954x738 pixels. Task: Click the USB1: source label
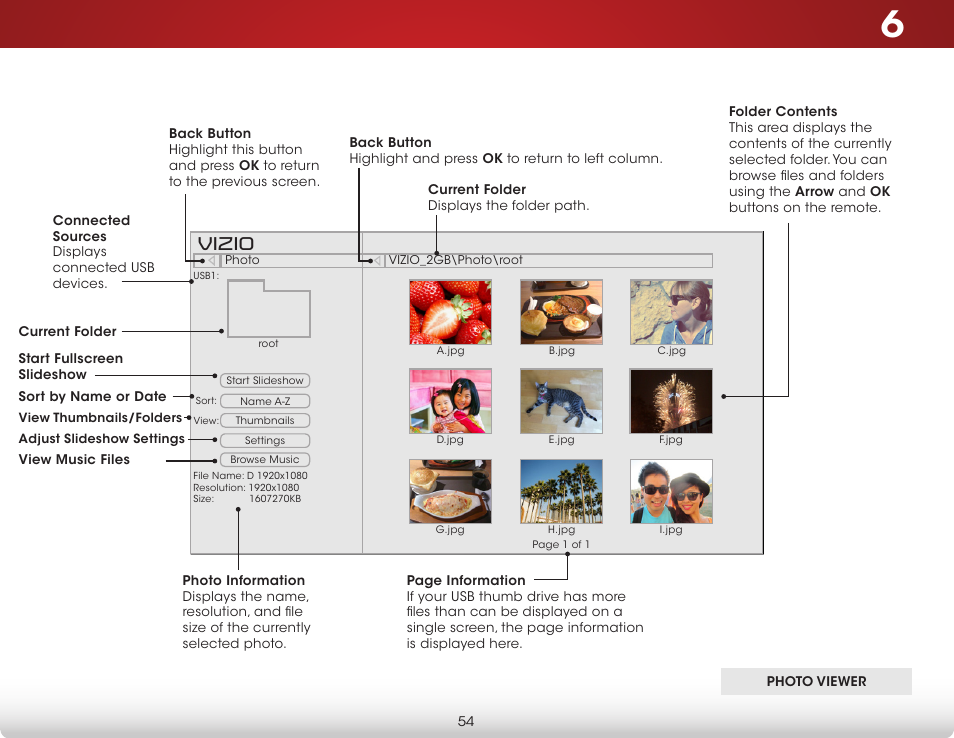206,276
